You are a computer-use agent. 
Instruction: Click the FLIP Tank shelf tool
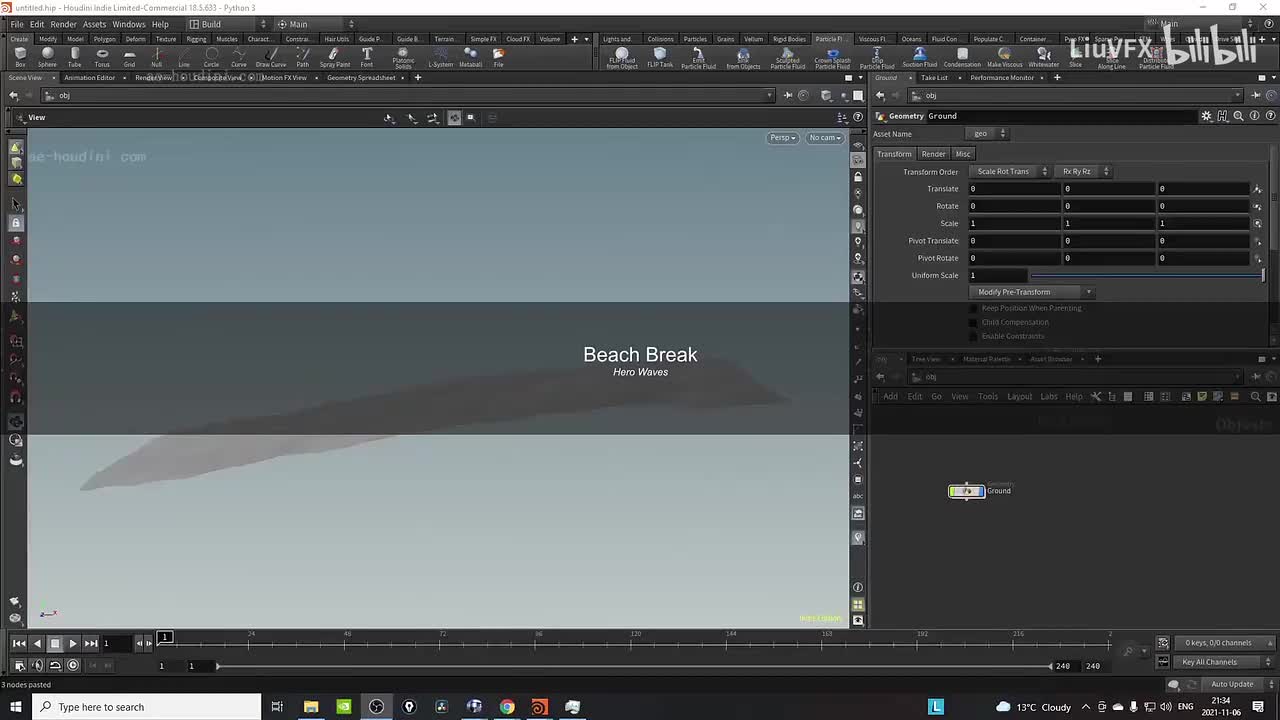pyautogui.click(x=660, y=57)
